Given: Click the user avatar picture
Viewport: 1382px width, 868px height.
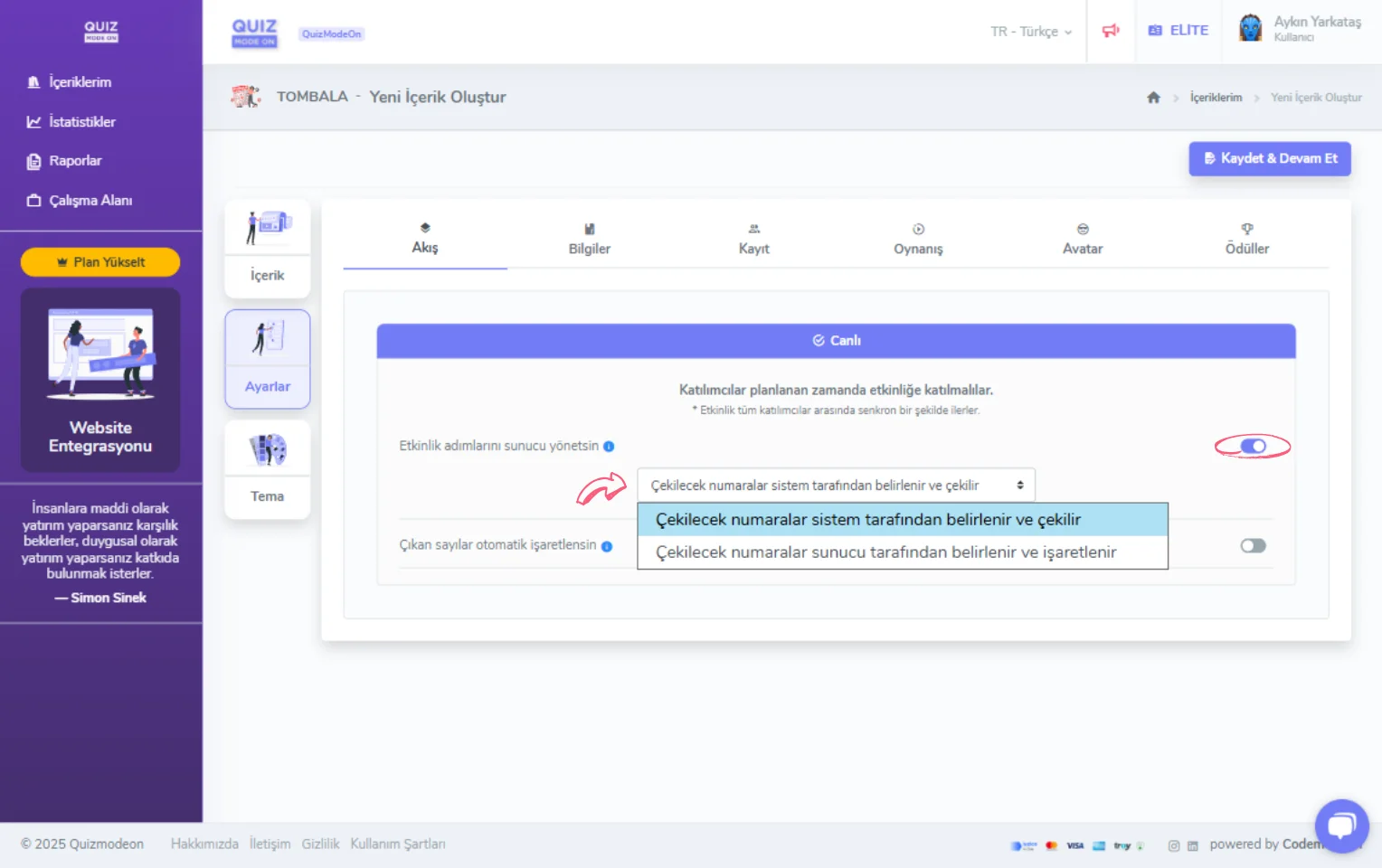Looking at the screenshot, I should pos(1250,29).
